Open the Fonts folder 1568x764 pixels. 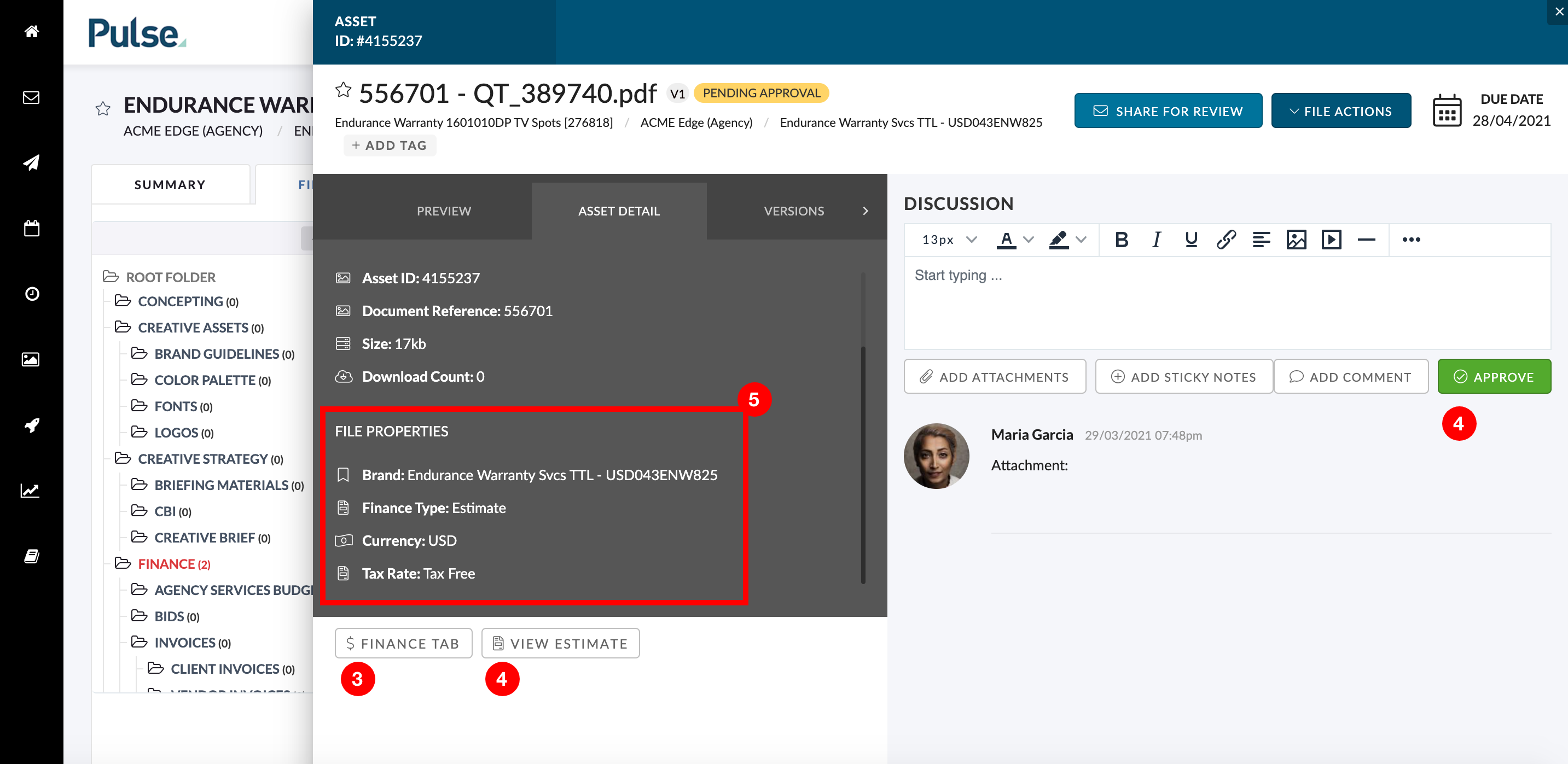coord(172,406)
